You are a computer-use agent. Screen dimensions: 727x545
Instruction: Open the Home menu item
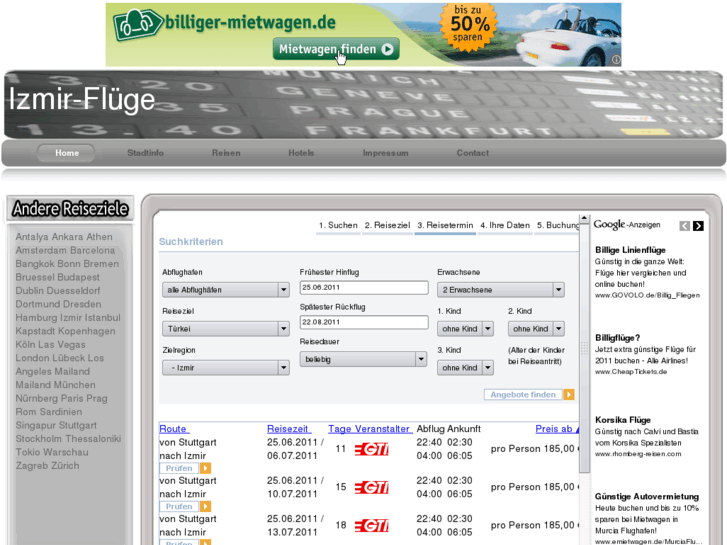(x=67, y=153)
